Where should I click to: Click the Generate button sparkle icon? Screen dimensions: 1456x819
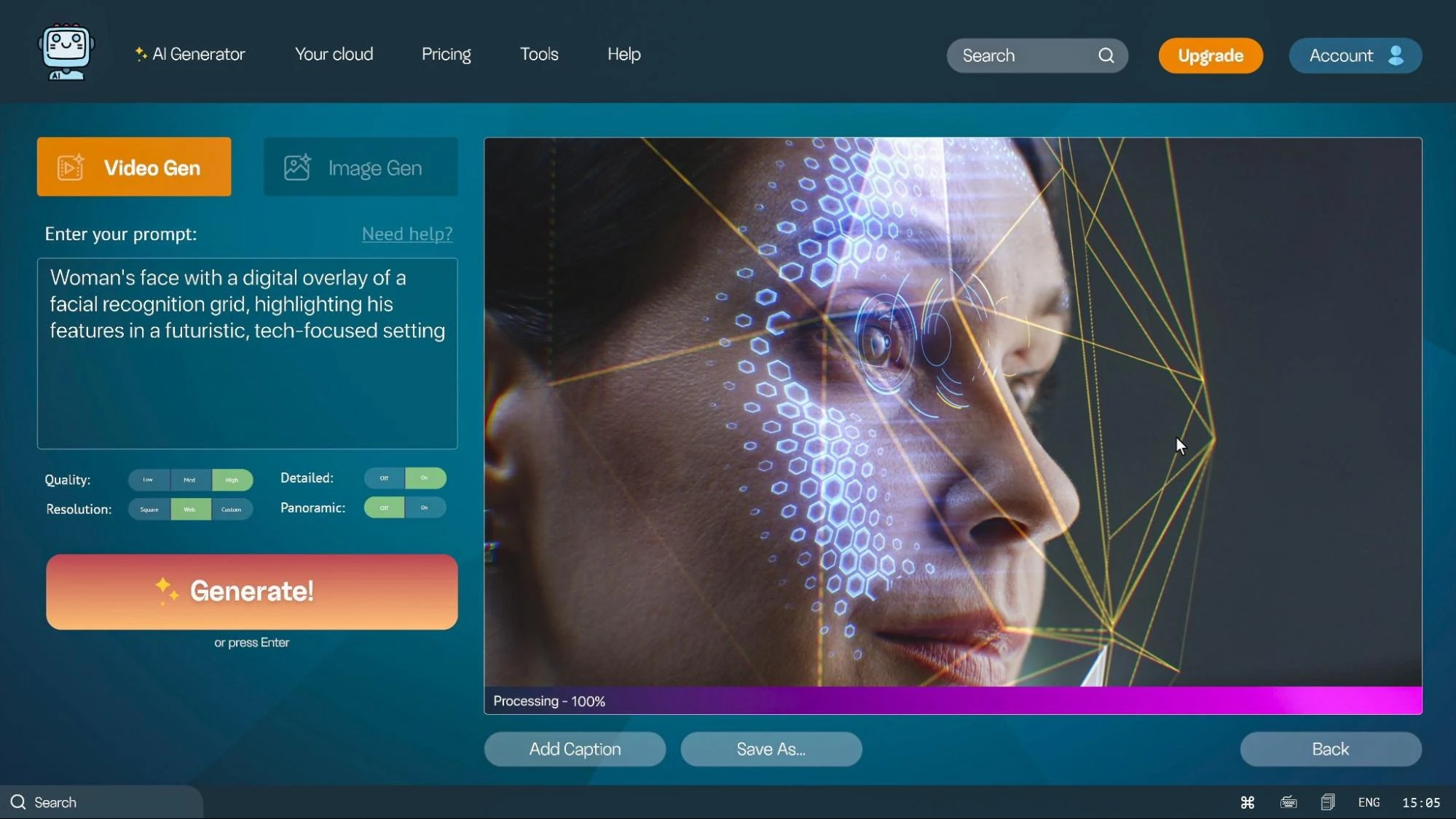166,591
